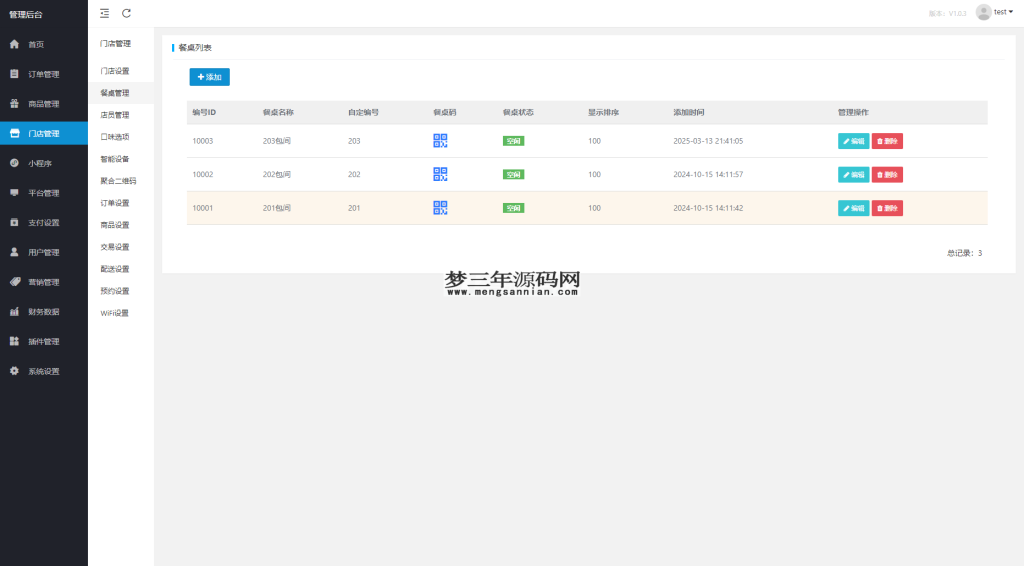This screenshot has height=566, width=1024.
Task: Open the QR code for 201包间
Action: click(x=440, y=208)
